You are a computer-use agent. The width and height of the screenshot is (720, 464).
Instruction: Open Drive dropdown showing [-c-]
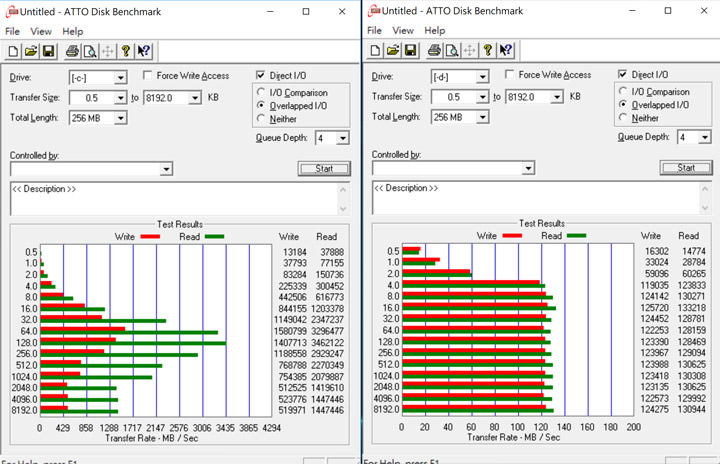click(97, 77)
